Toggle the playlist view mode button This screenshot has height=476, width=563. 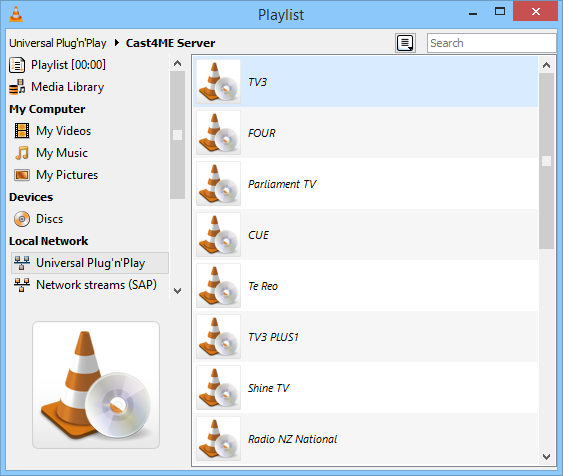coord(405,43)
